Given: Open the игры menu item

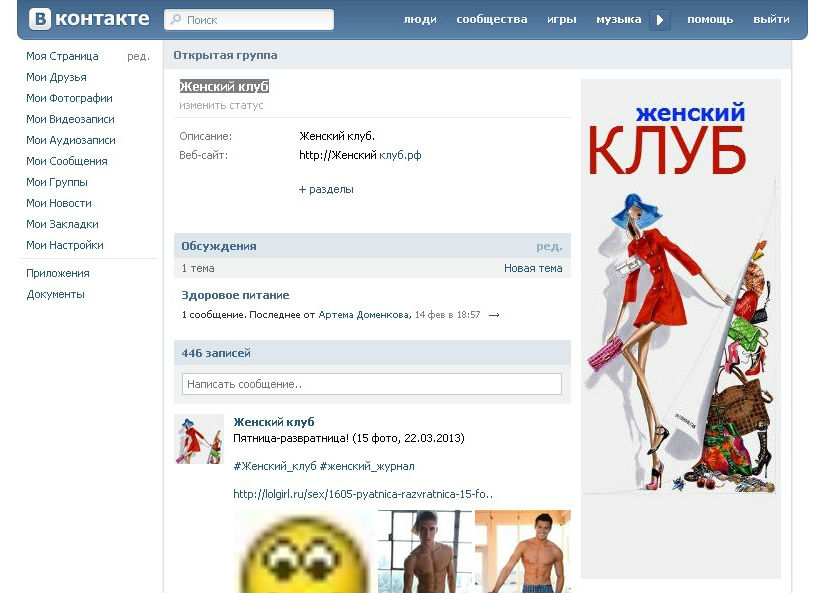Looking at the screenshot, I should click(562, 19).
